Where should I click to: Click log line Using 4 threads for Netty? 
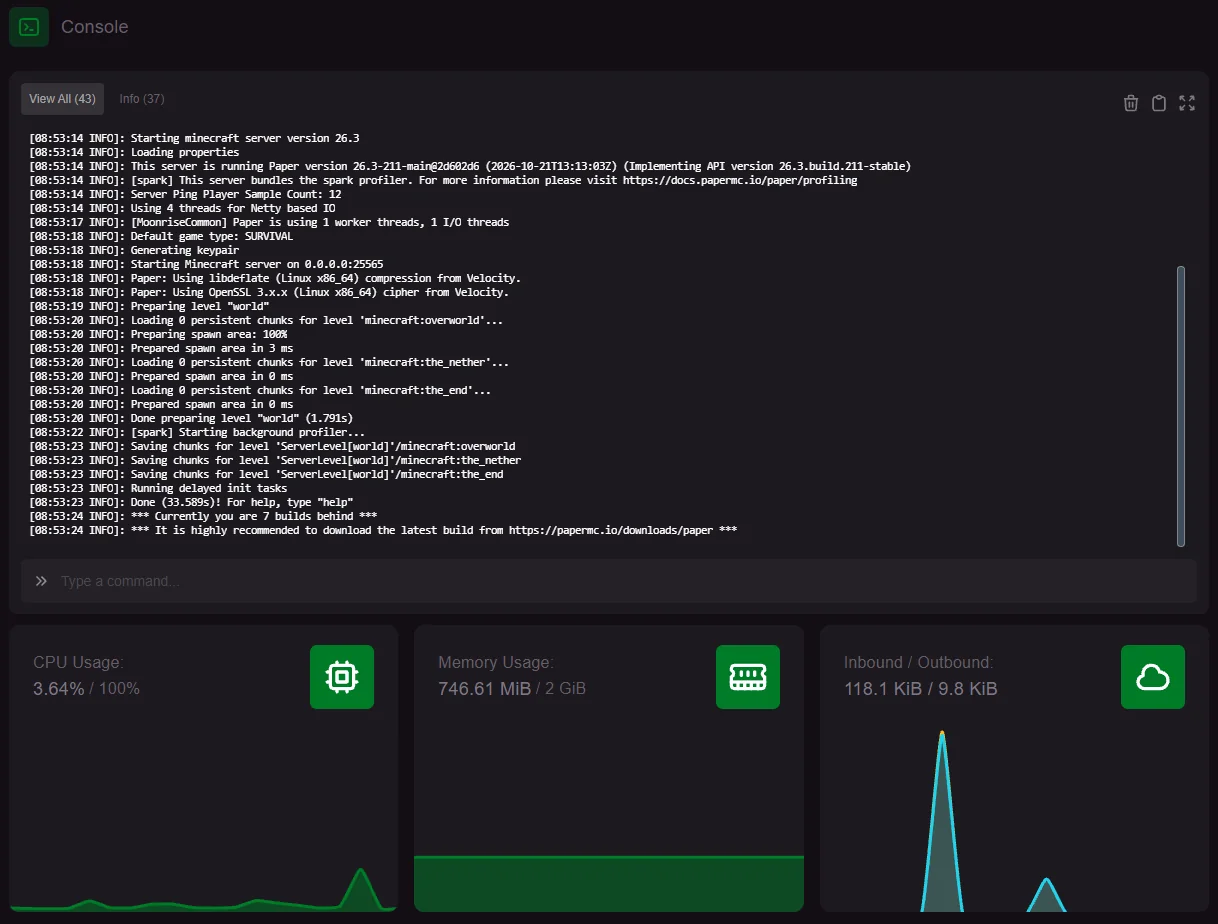[183, 208]
